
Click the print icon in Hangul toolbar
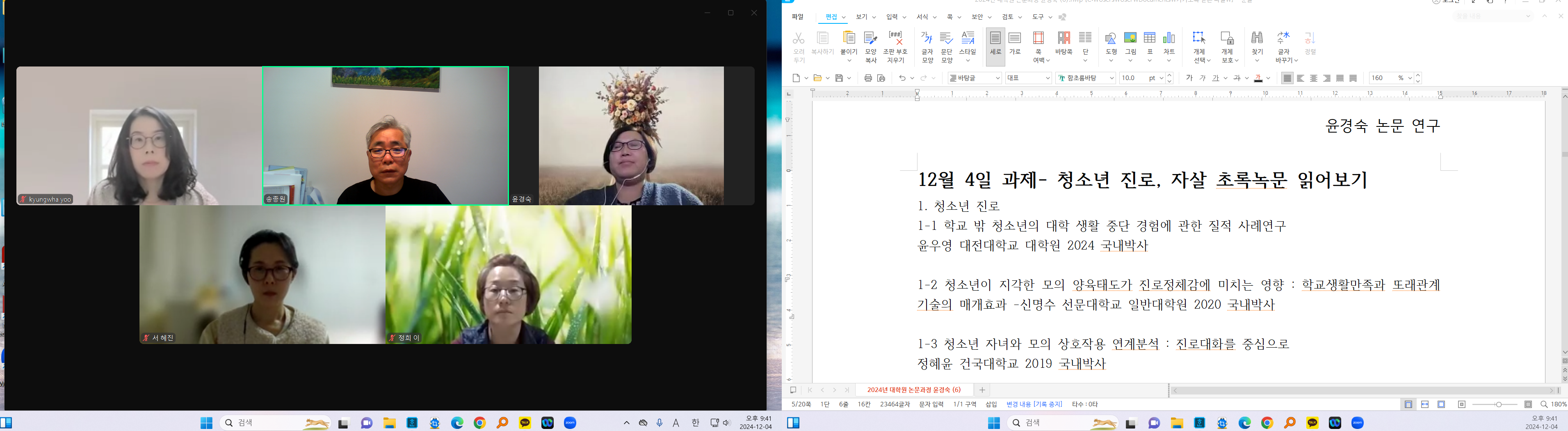[x=868, y=78]
